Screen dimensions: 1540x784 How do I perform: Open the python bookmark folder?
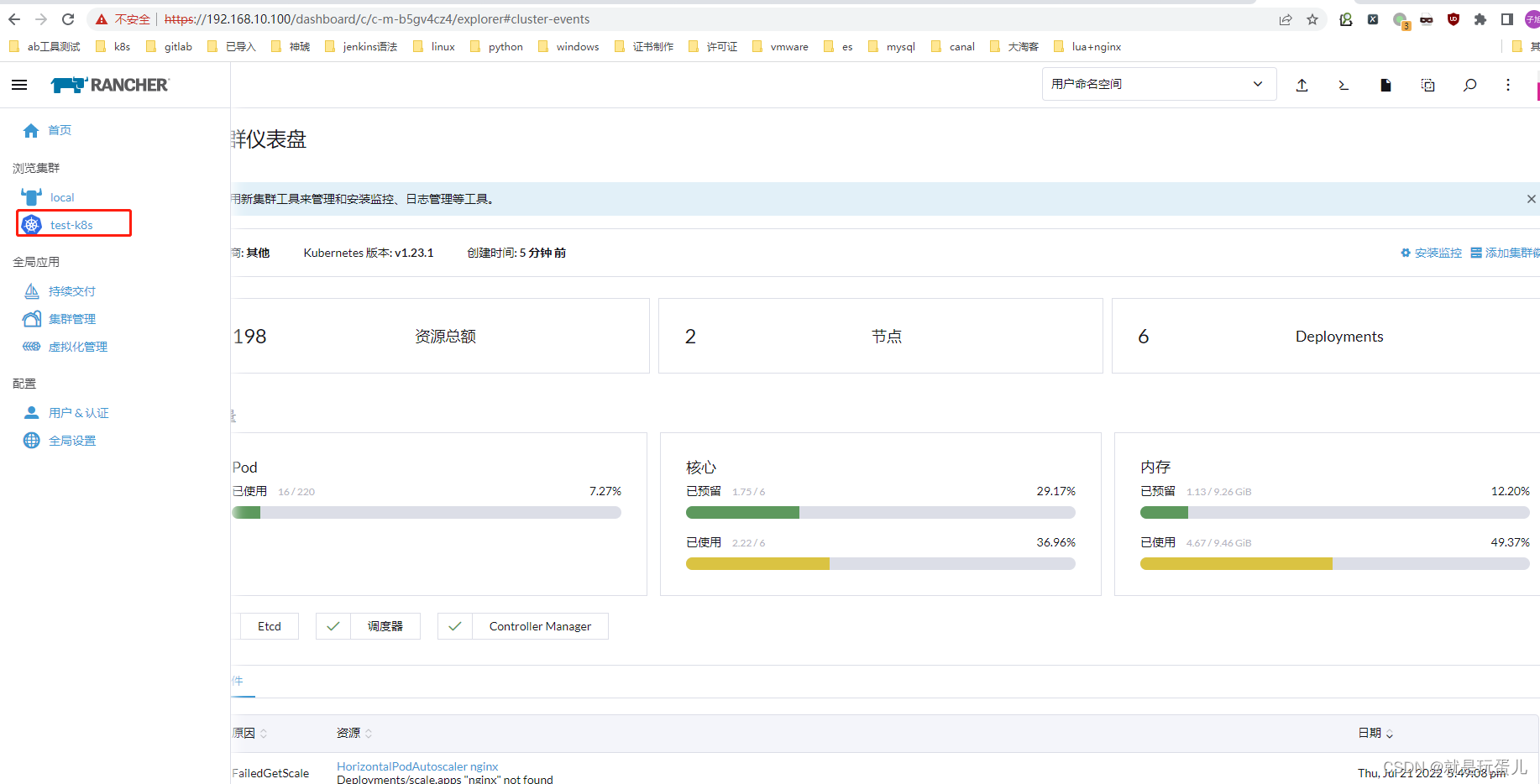(x=496, y=46)
